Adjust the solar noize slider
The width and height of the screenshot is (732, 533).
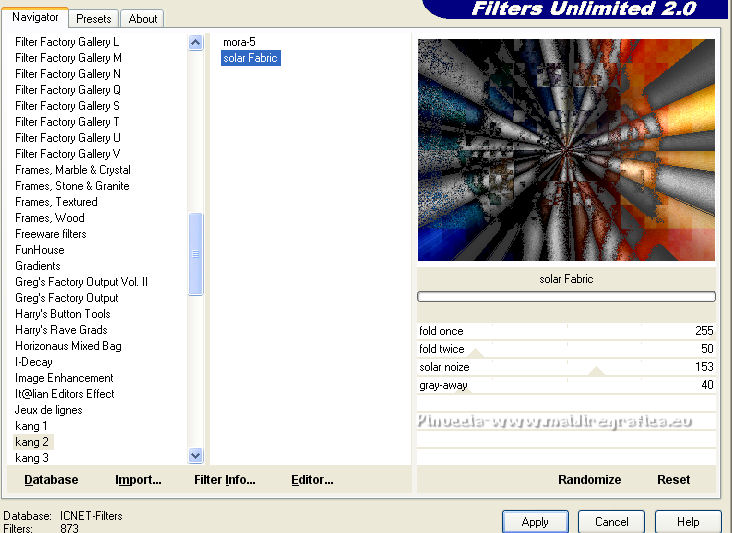click(x=566, y=367)
